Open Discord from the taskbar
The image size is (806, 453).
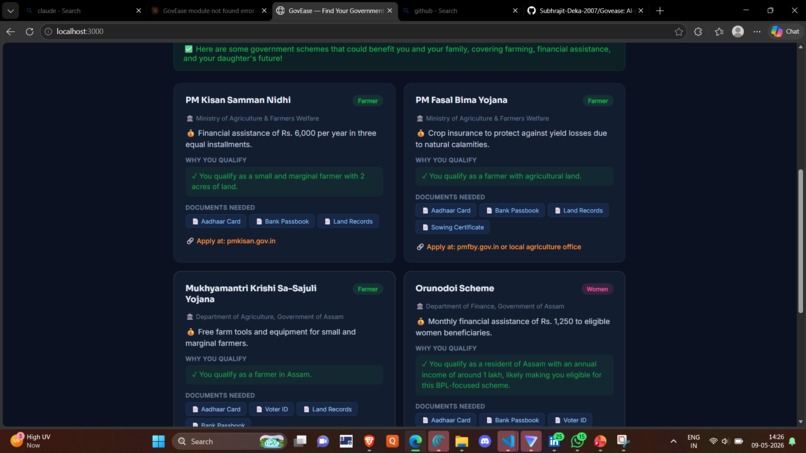[485, 441]
